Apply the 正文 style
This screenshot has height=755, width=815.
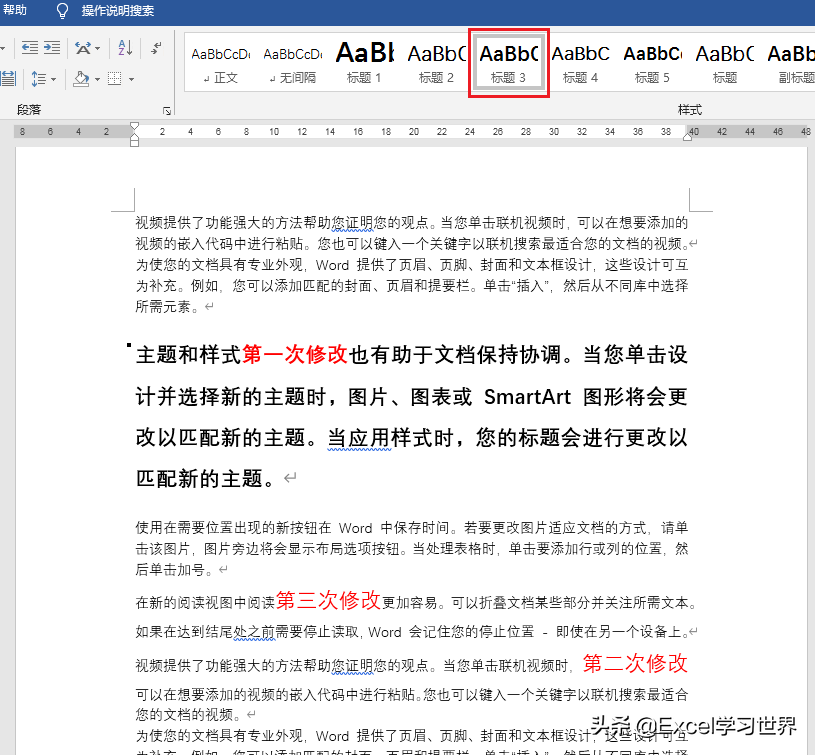[x=220, y=64]
